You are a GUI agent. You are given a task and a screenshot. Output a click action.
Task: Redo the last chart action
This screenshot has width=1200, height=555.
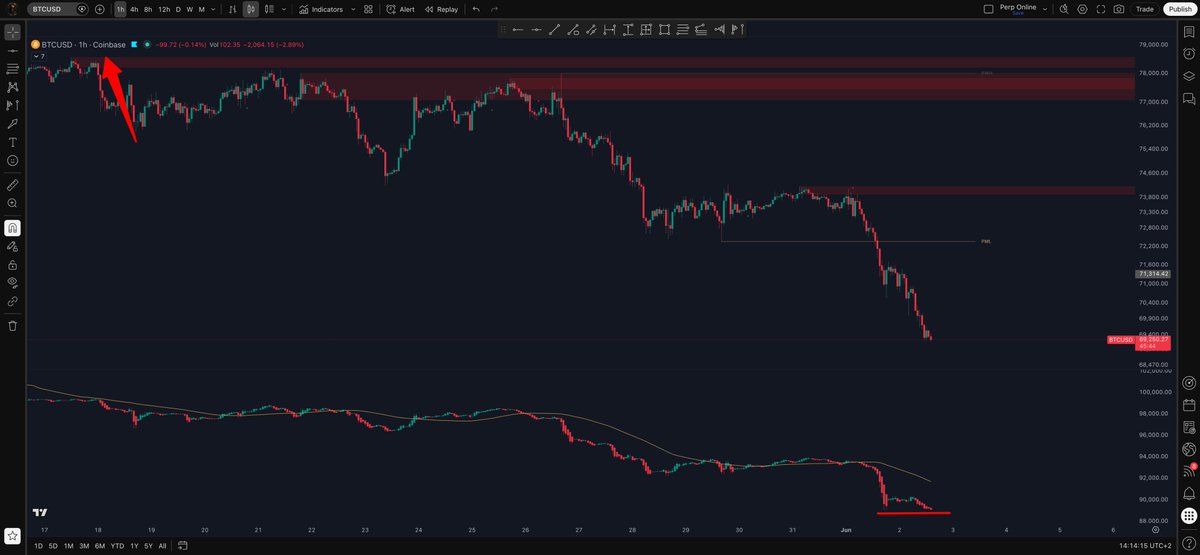[494, 9]
